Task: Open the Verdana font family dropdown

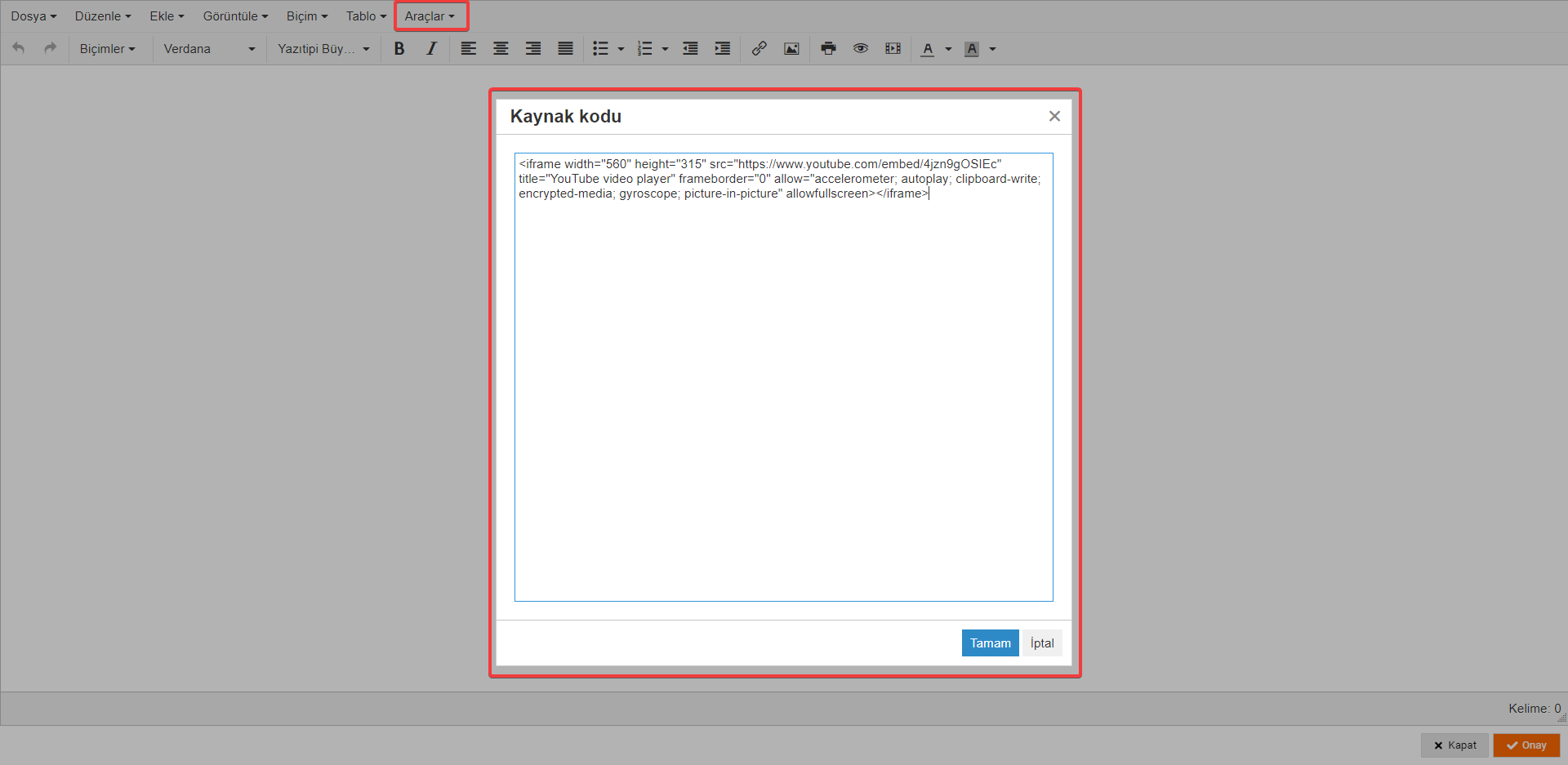Action: click(x=209, y=49)
